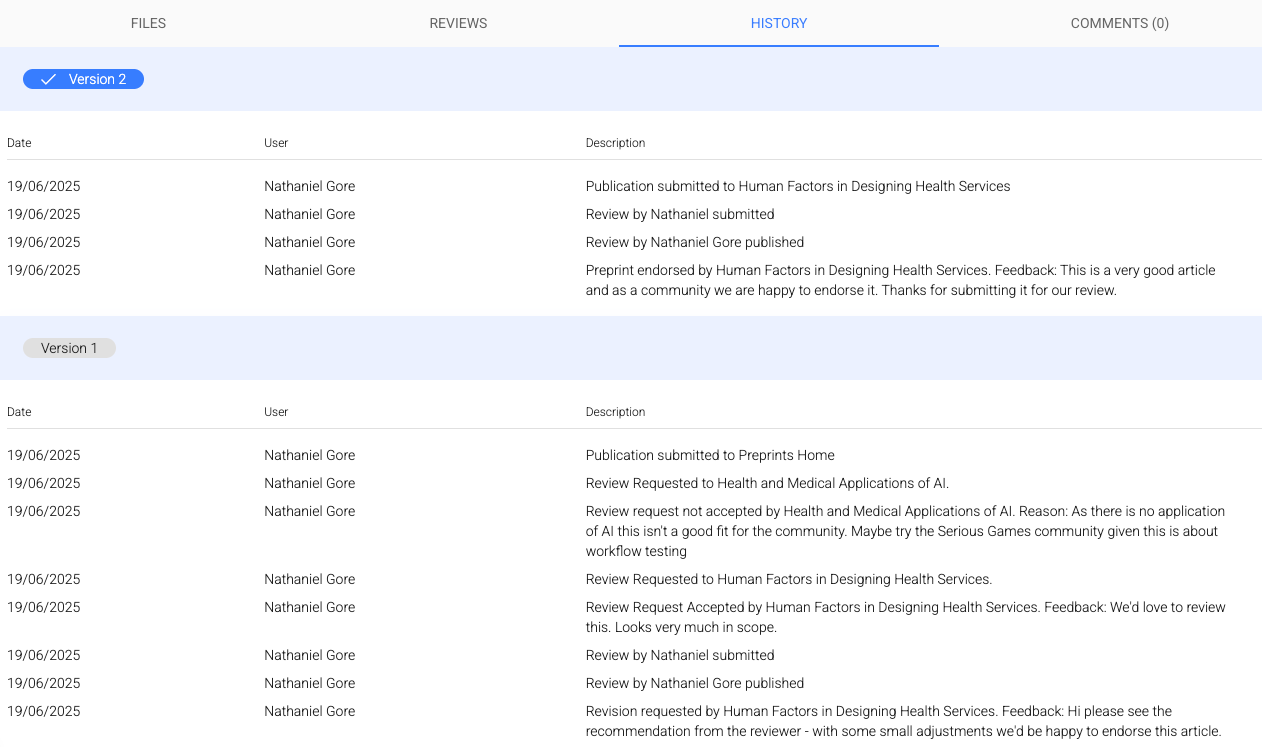Select the Version 2 chip label
This screenshot has height=747, width=1262.
97,79
